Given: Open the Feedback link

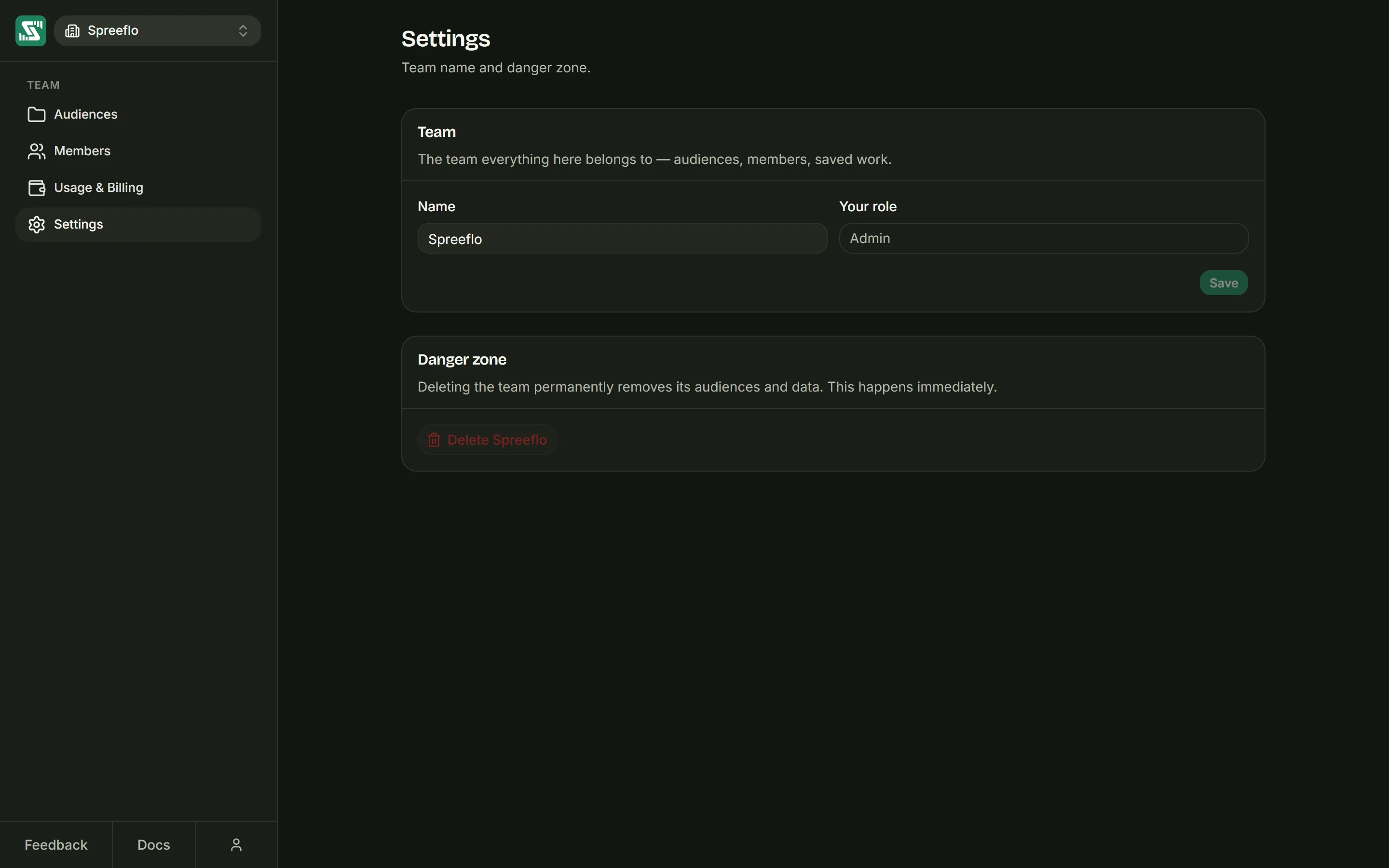Looking at the screenshot, I should (55, 844).
